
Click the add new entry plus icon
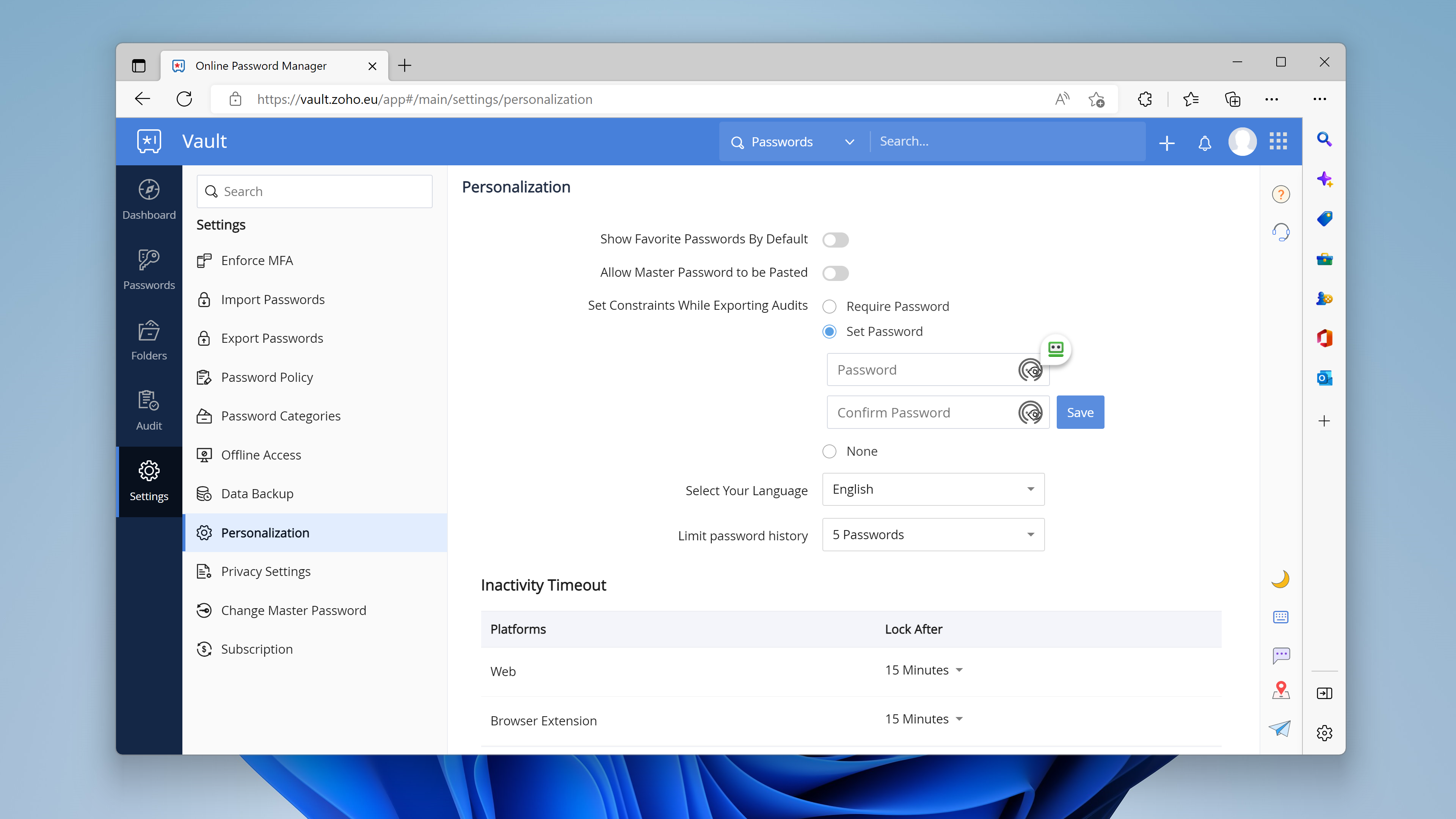click(1166, 141)
